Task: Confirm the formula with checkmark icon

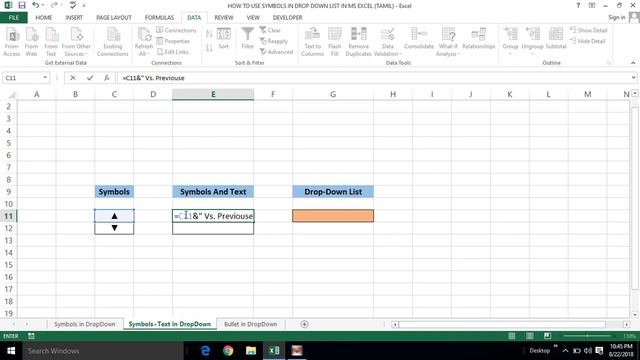Action: 90,78
